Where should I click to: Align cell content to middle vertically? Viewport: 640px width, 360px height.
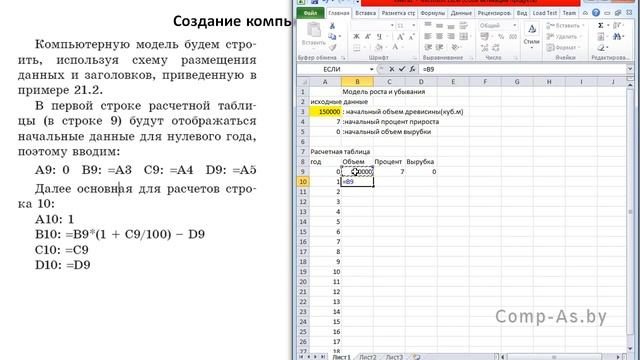[439, 25]
